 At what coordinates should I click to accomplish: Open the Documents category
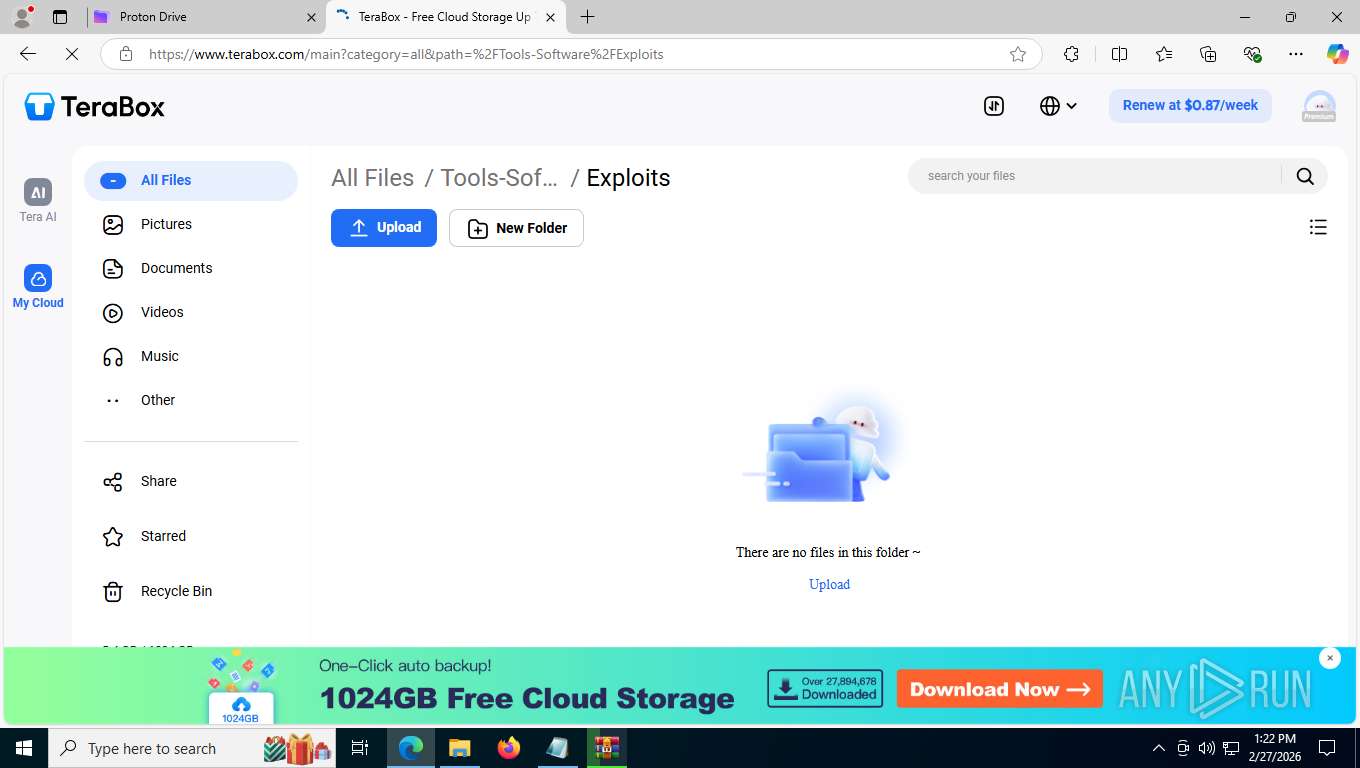tap(191, 268)
